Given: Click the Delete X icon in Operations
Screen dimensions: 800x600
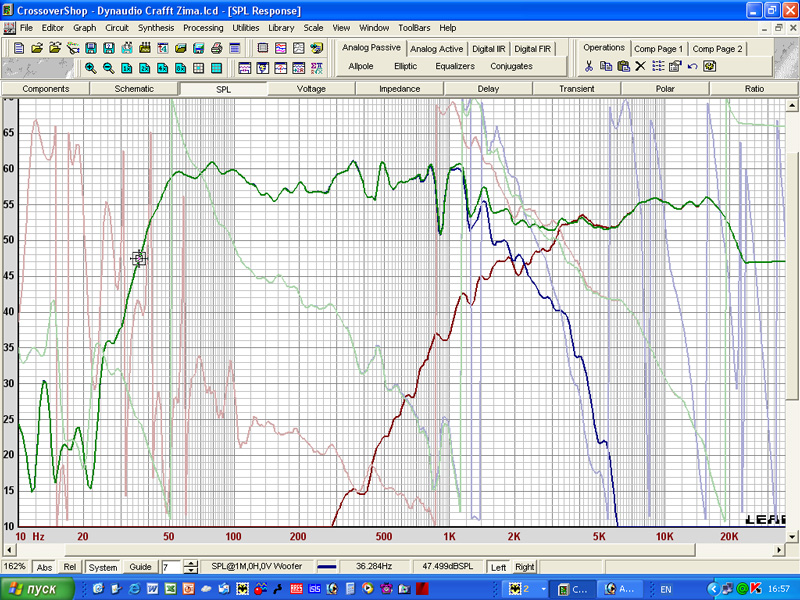Looking at the screenshot, I should (640, 66).
